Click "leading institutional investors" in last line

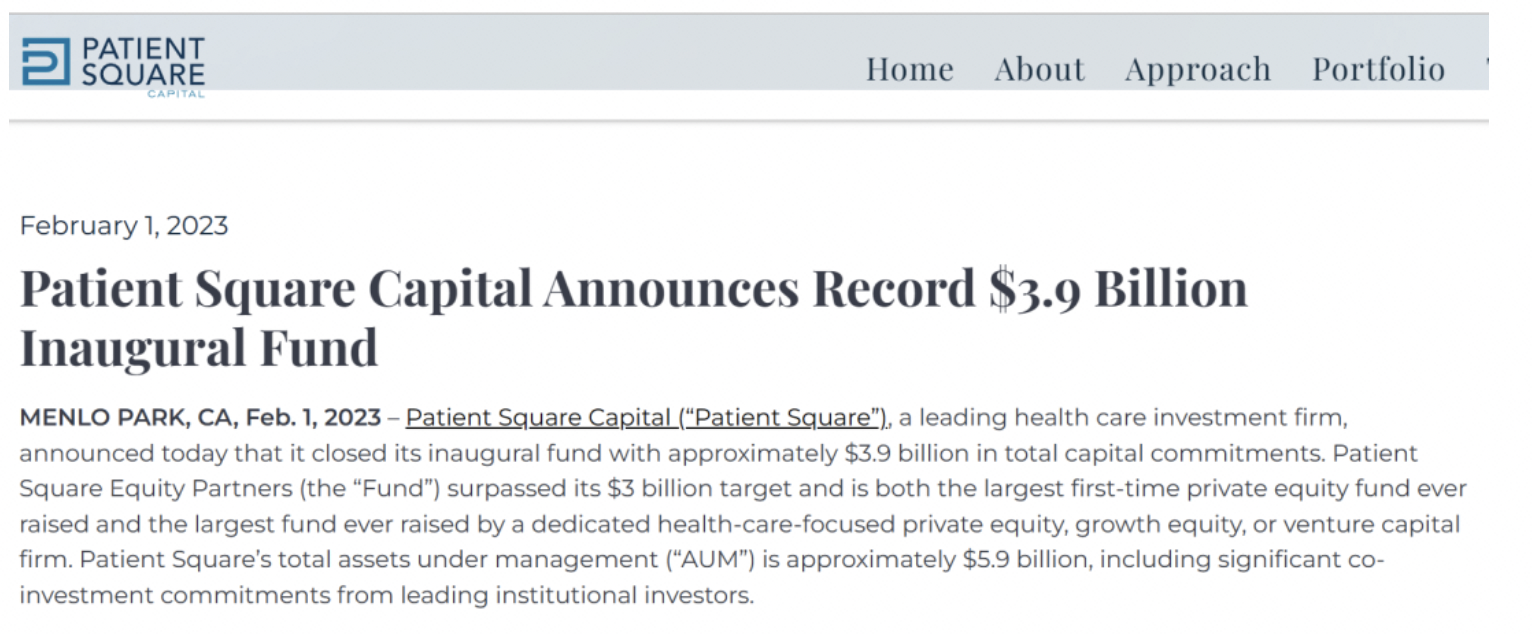(575, 596)
